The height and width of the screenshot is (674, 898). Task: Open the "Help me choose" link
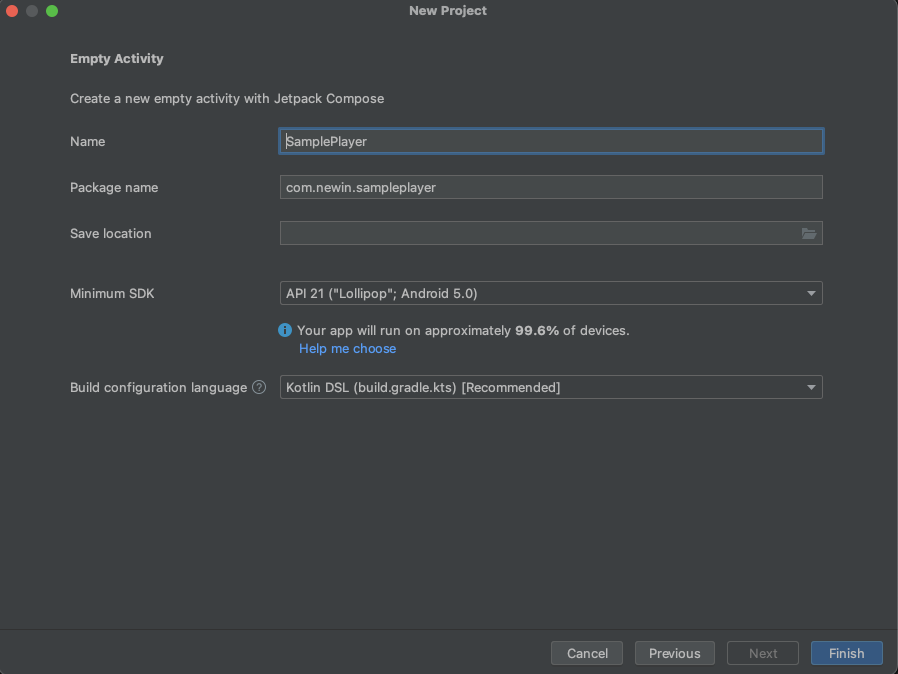(347, 349)
